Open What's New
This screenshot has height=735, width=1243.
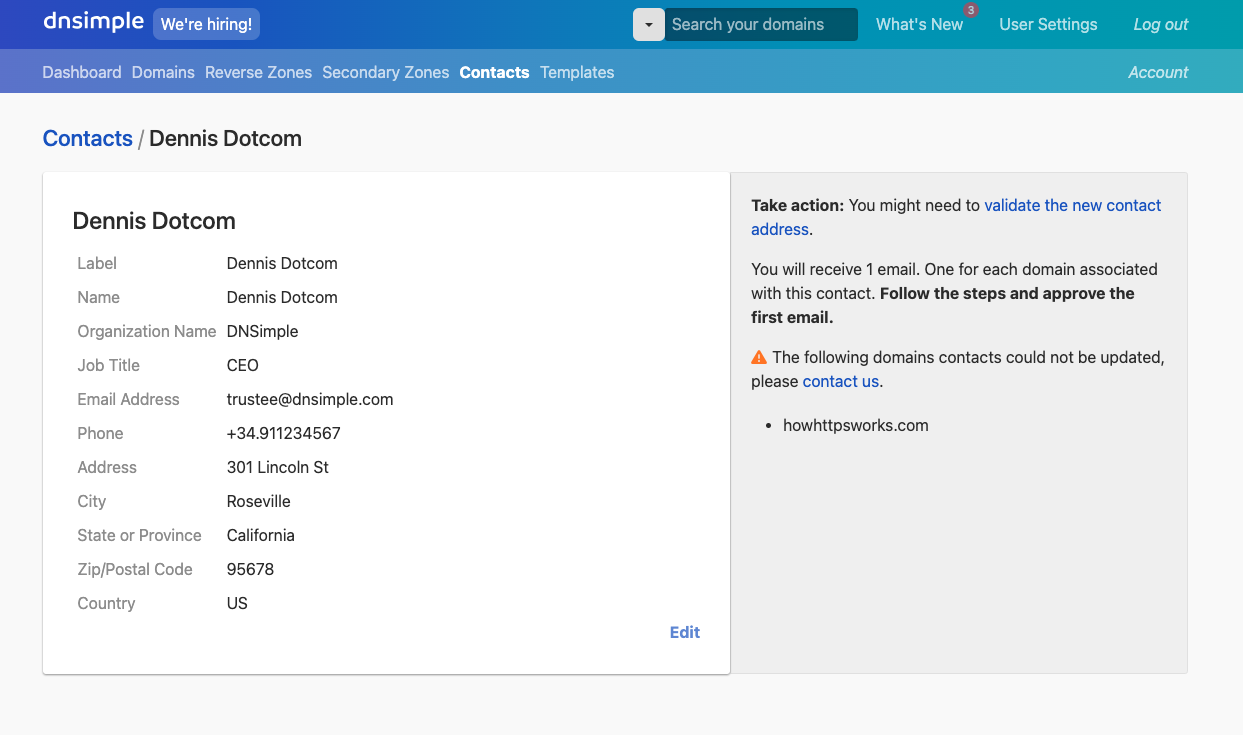point(918,25)
